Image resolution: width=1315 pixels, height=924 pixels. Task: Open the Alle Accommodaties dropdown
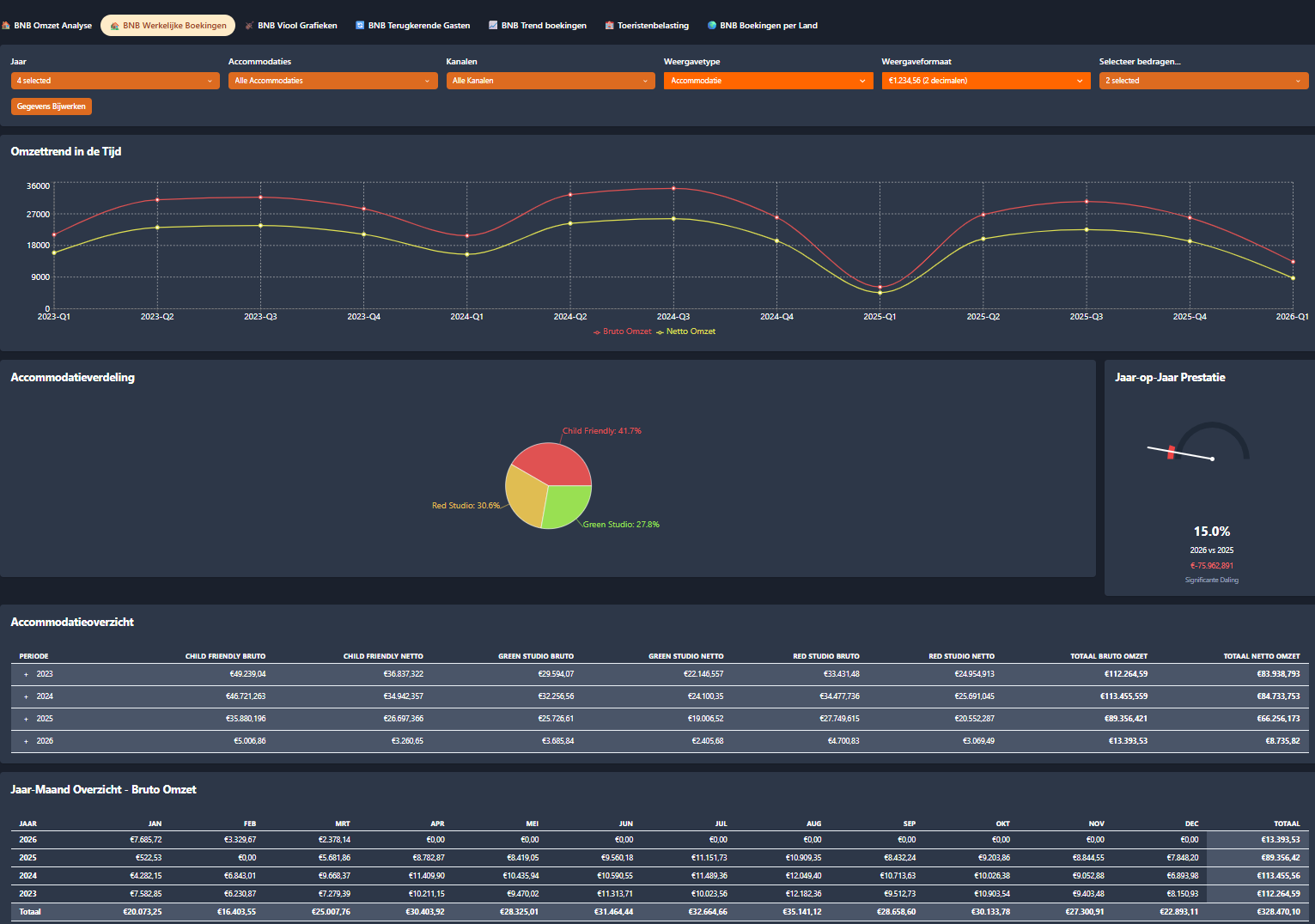click(332, 81)
